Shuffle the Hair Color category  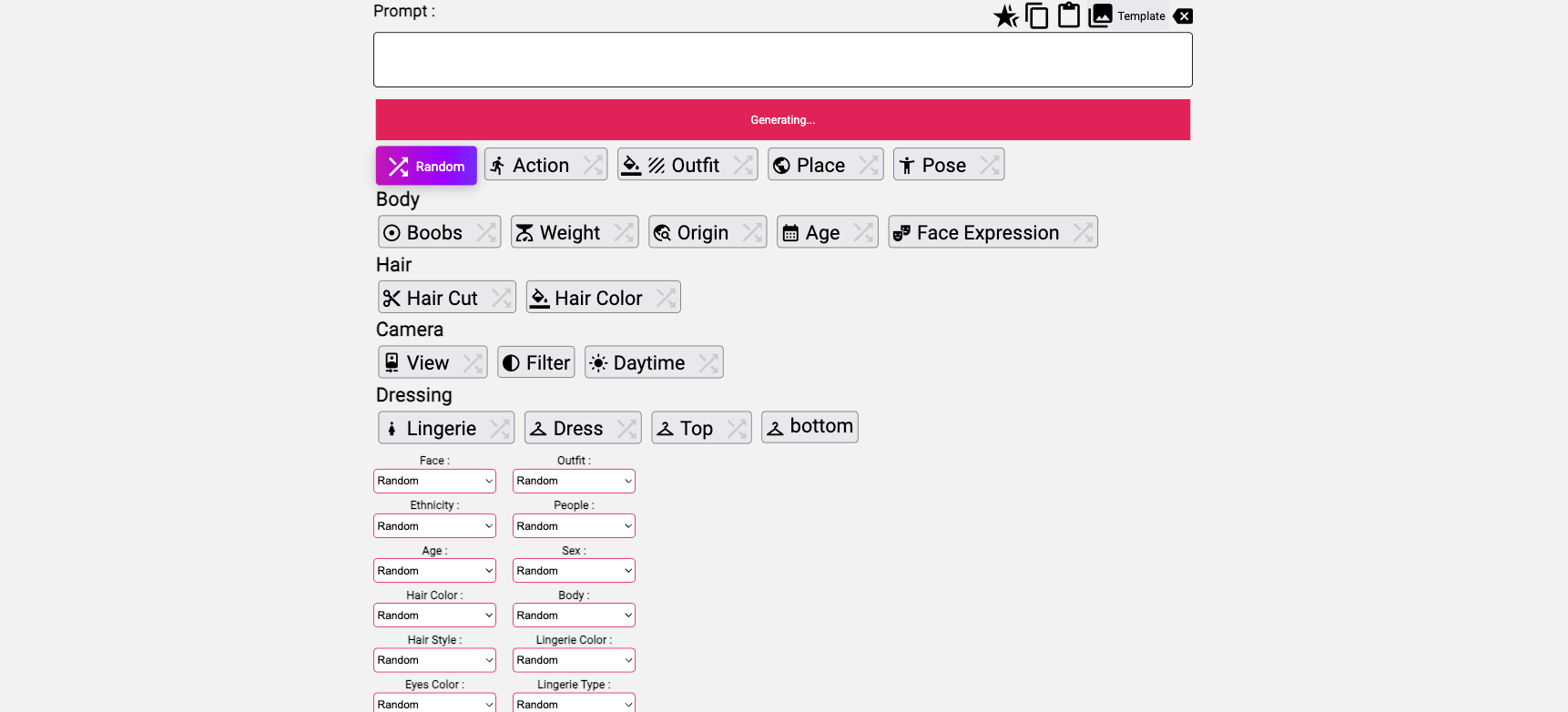(x=666, y=298)
